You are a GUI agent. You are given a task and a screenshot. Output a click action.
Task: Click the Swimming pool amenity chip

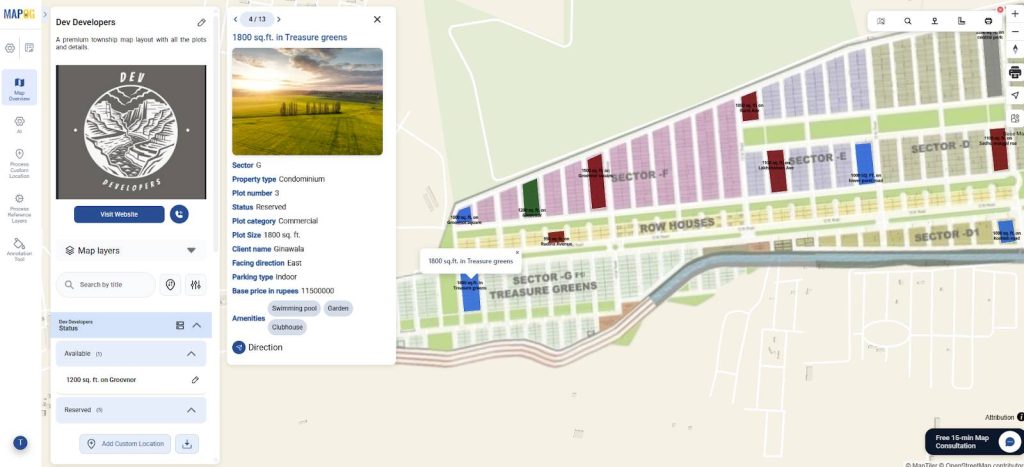[294, 308]
